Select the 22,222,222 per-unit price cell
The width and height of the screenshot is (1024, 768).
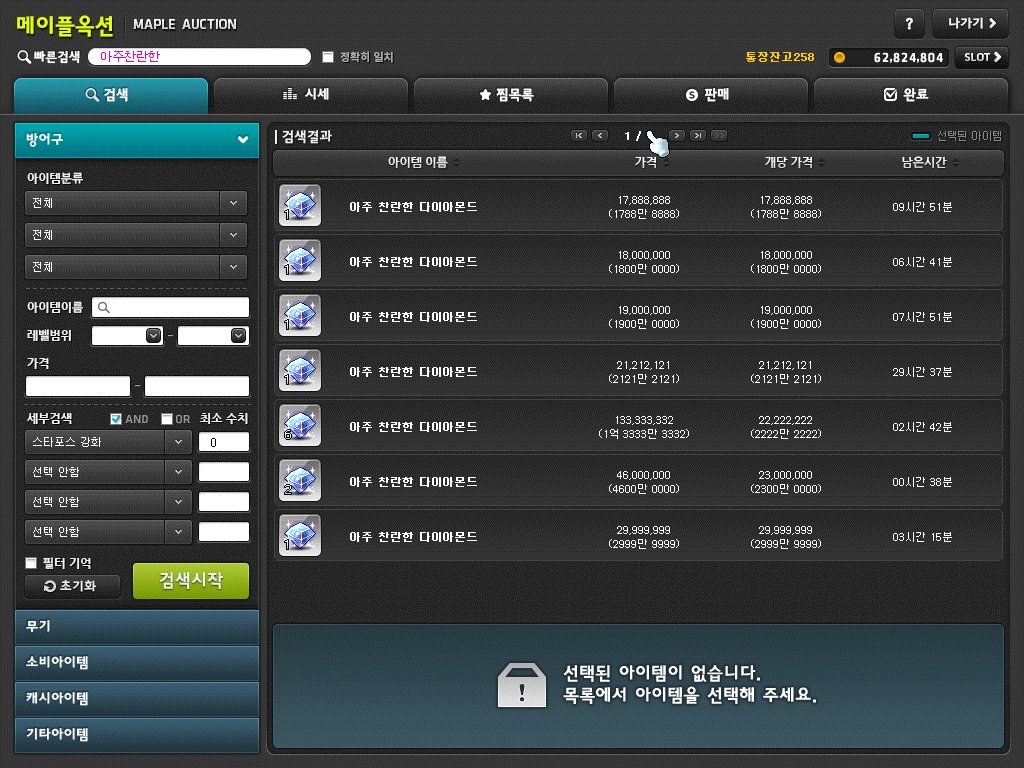coord(786,427)
